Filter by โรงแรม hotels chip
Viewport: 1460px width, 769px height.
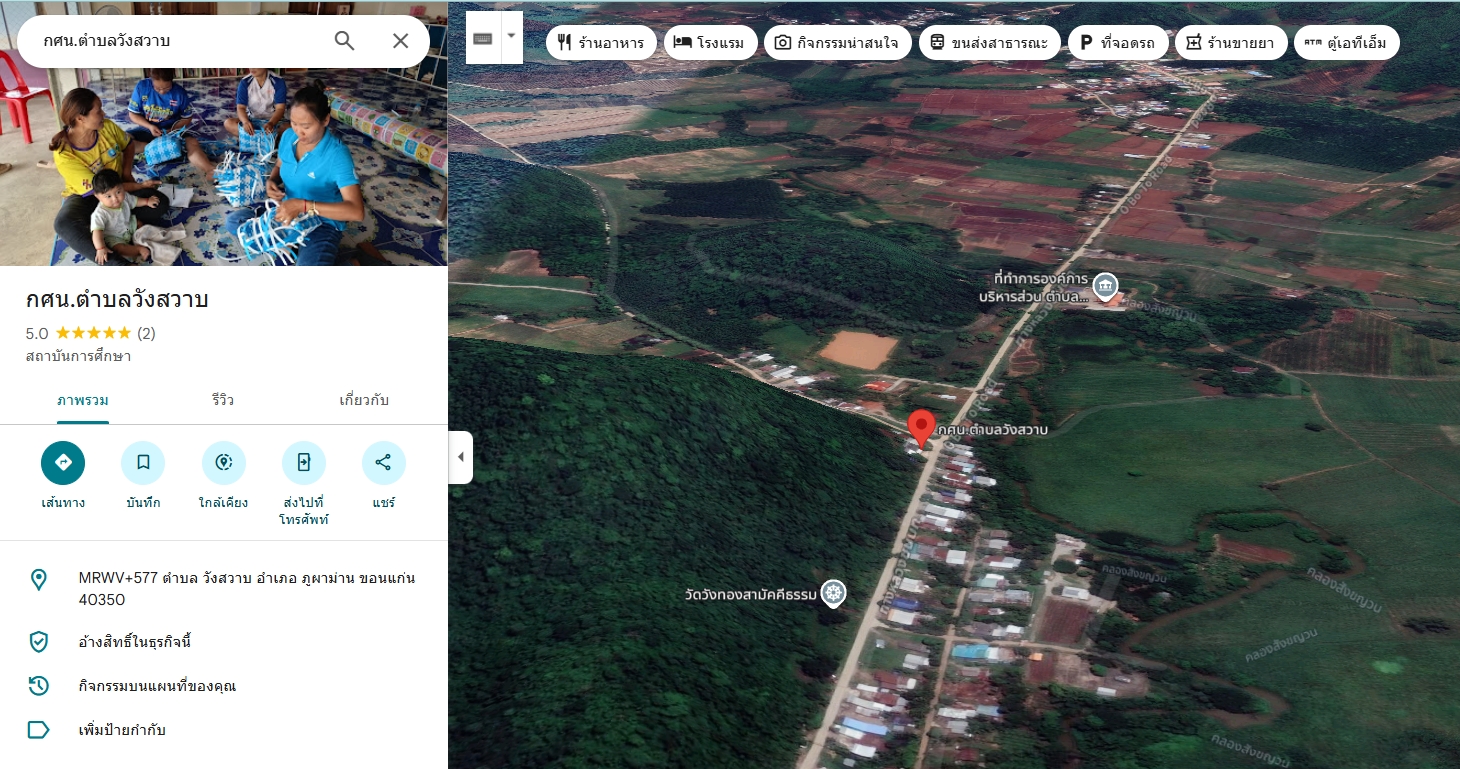click(x=710, y=43)
